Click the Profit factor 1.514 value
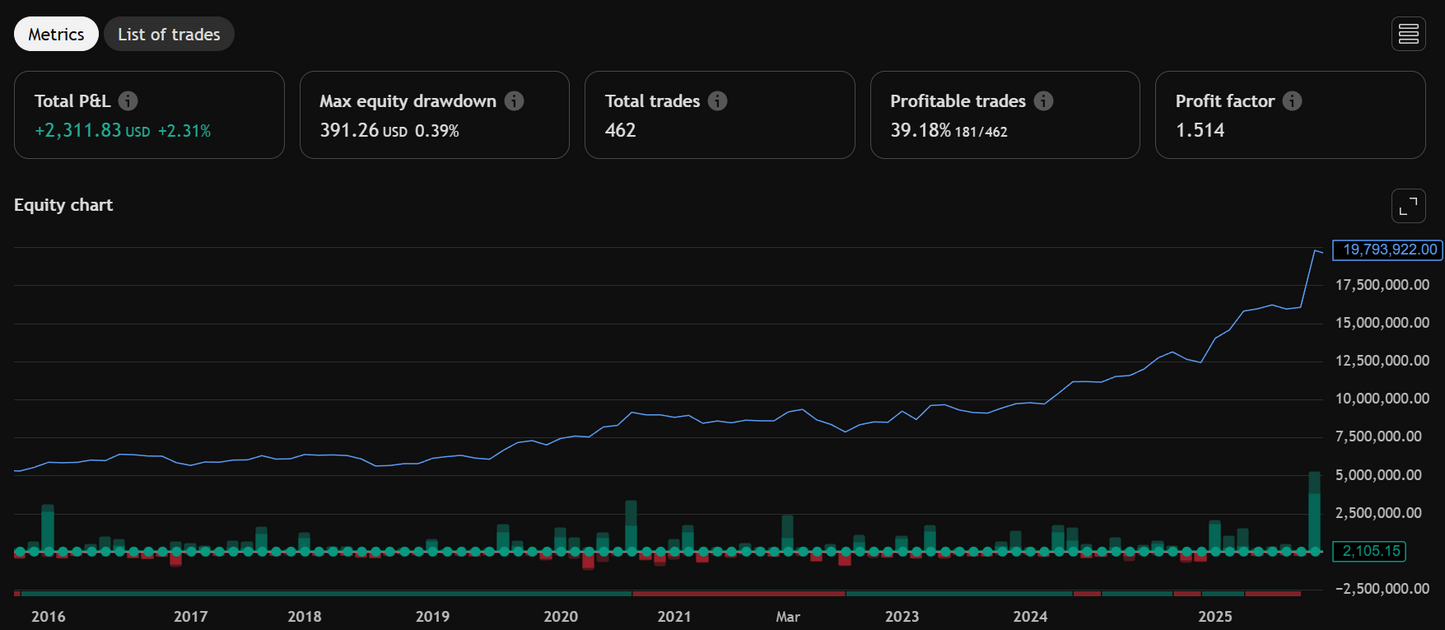Image resolution: width=1445 pixels, height=630 pixels. point(1200,130)
